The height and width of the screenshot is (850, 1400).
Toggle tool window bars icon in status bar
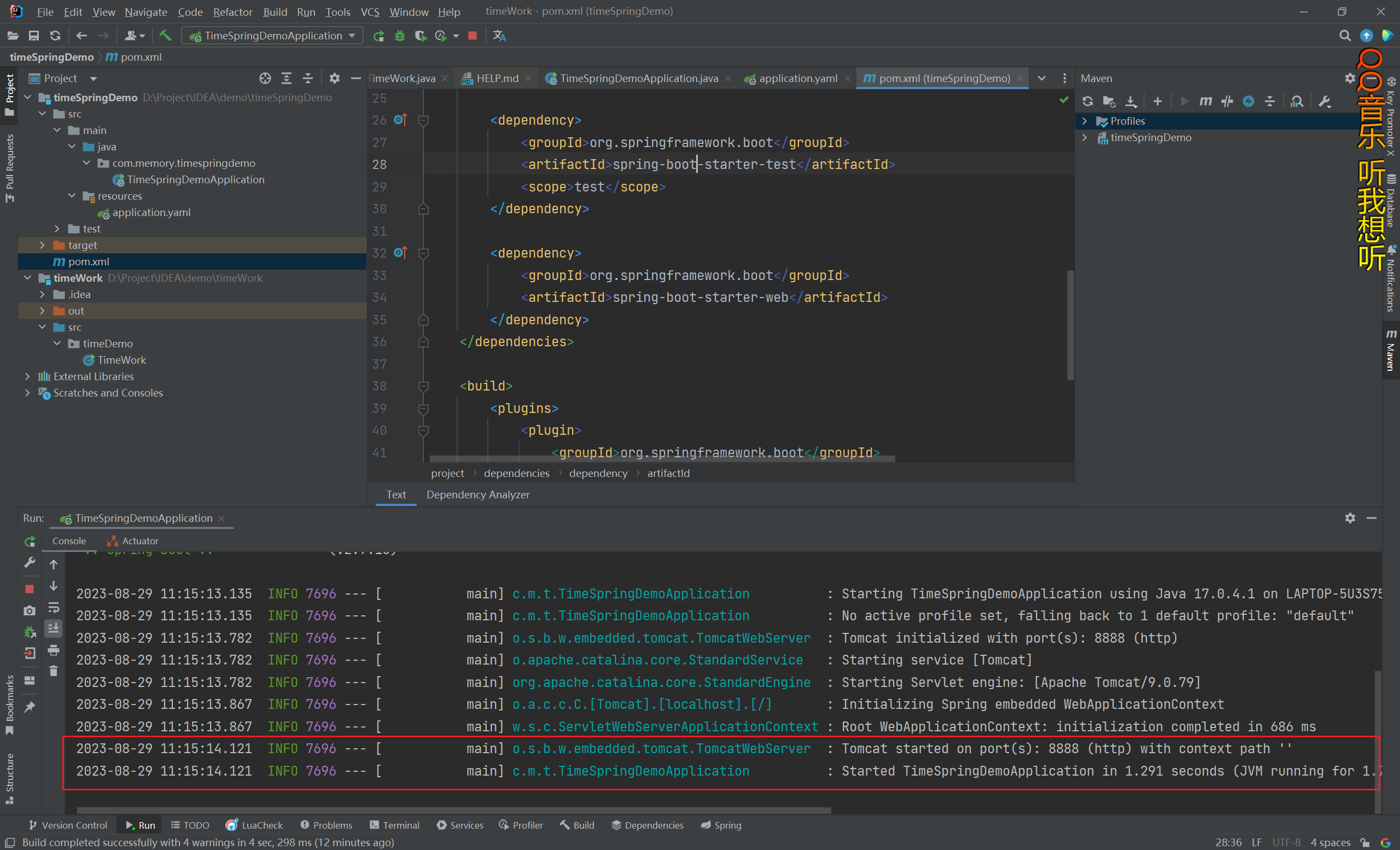[10, 842]
